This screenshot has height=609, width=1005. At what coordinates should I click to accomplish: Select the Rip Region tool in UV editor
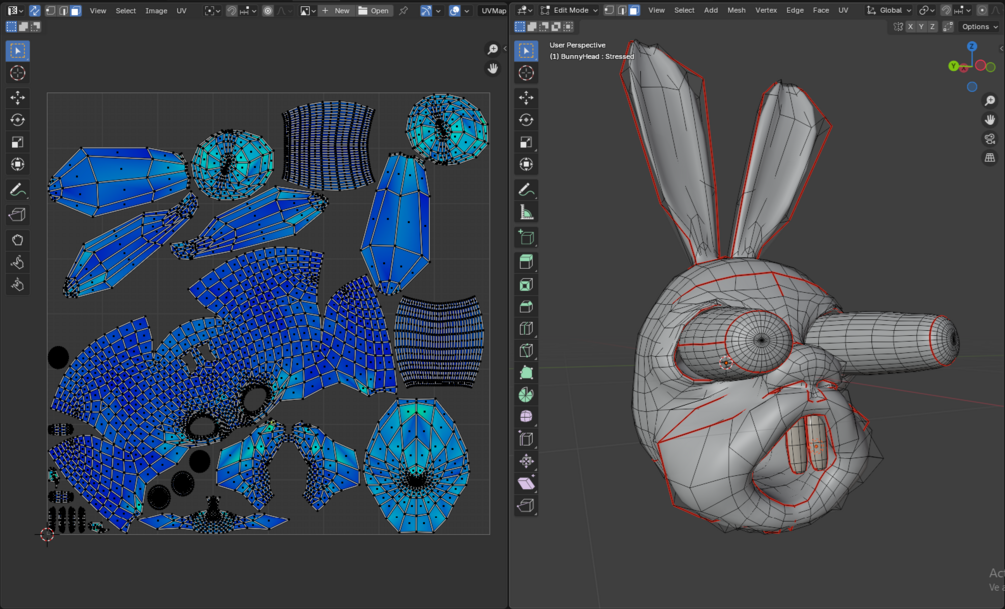click(x=17, y=215)
